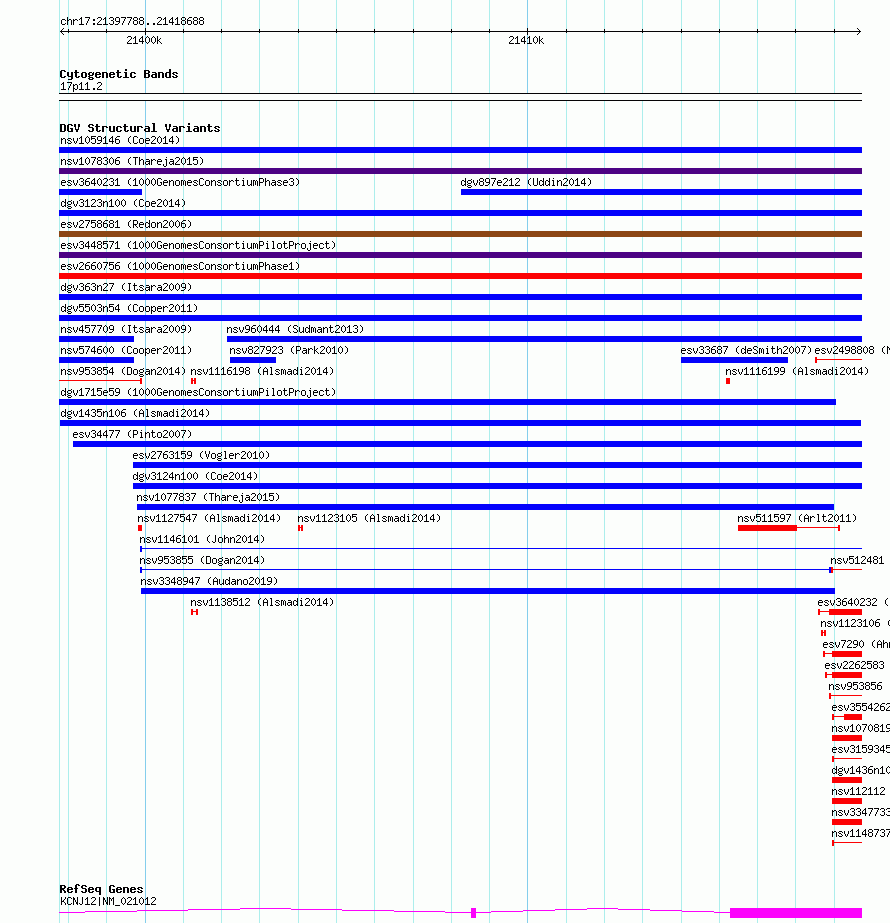The image size is (890, 923).
Task: Click nsv1123105 (Alsmadi2014) label
Action: coord(369,519)
